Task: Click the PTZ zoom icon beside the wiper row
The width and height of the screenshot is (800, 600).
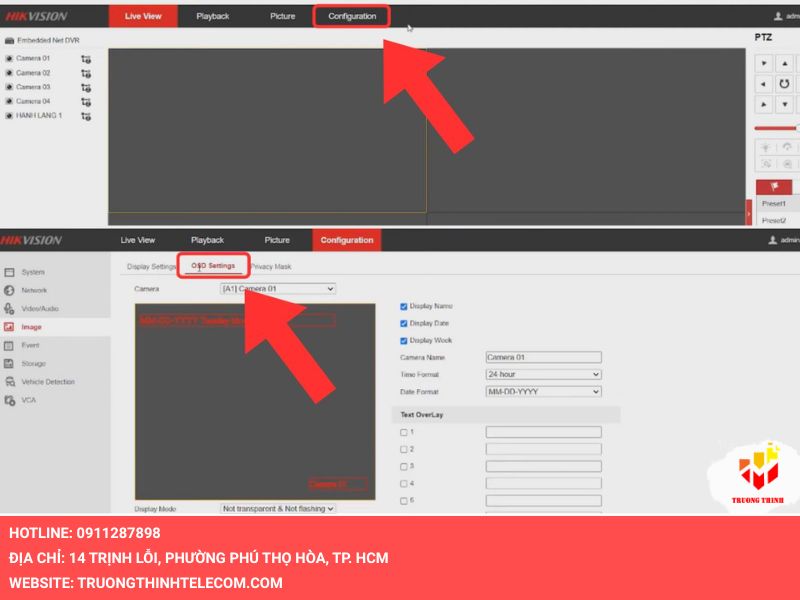Action: 787,164
